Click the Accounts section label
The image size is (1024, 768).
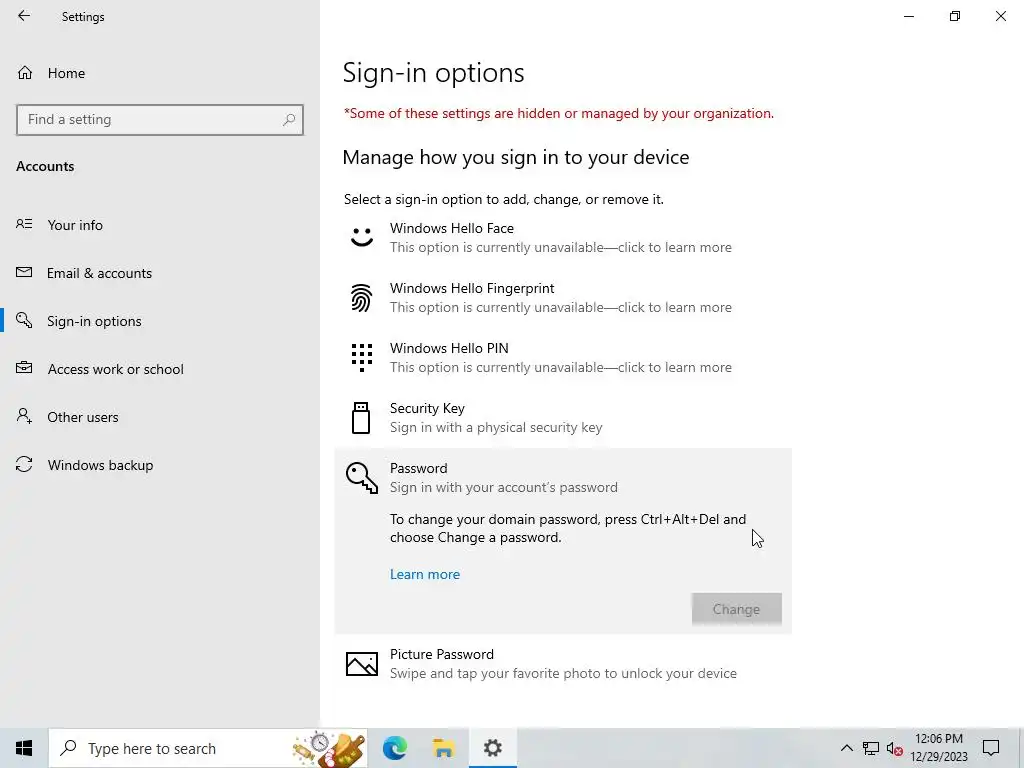pyautogui.click(x=45, y=166)
